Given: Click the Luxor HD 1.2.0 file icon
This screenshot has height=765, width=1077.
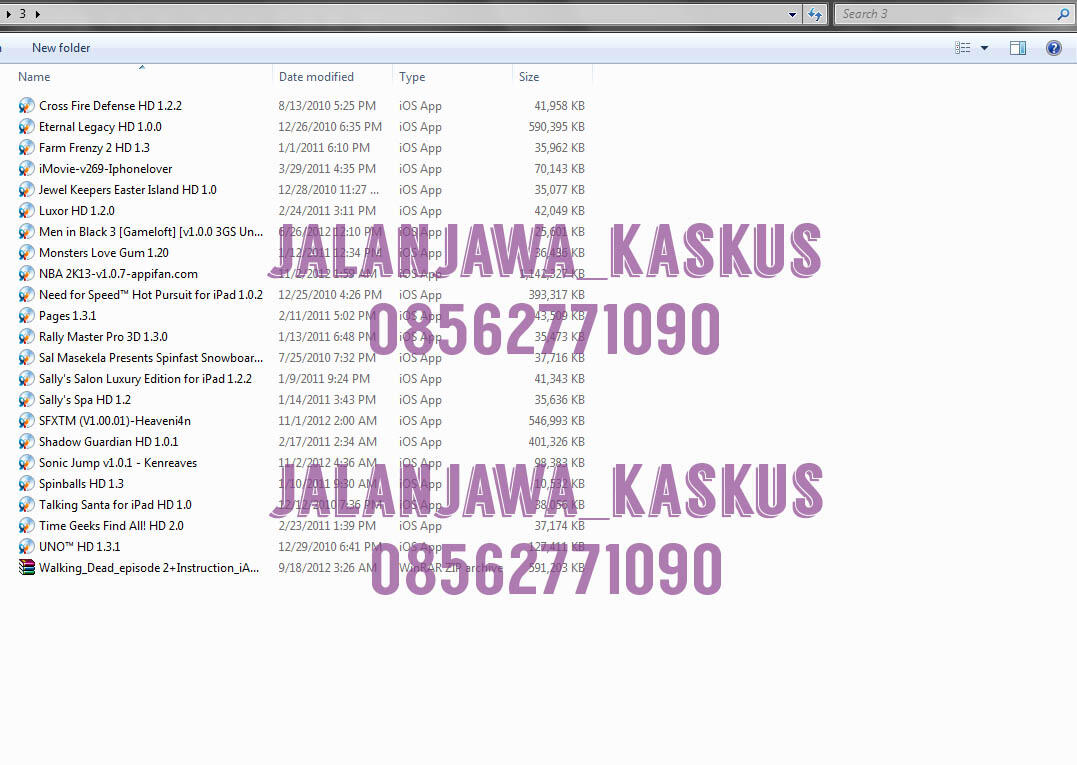Looking at the screenshot, I should click(x=26, y=211).
